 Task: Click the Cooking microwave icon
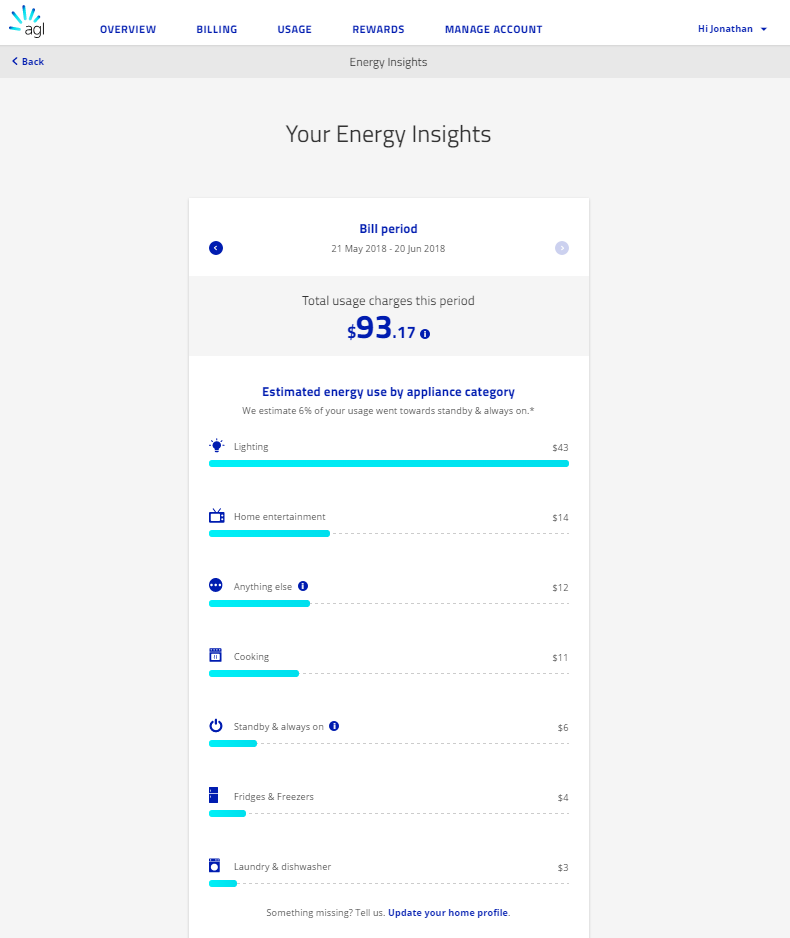pos(216,655)
